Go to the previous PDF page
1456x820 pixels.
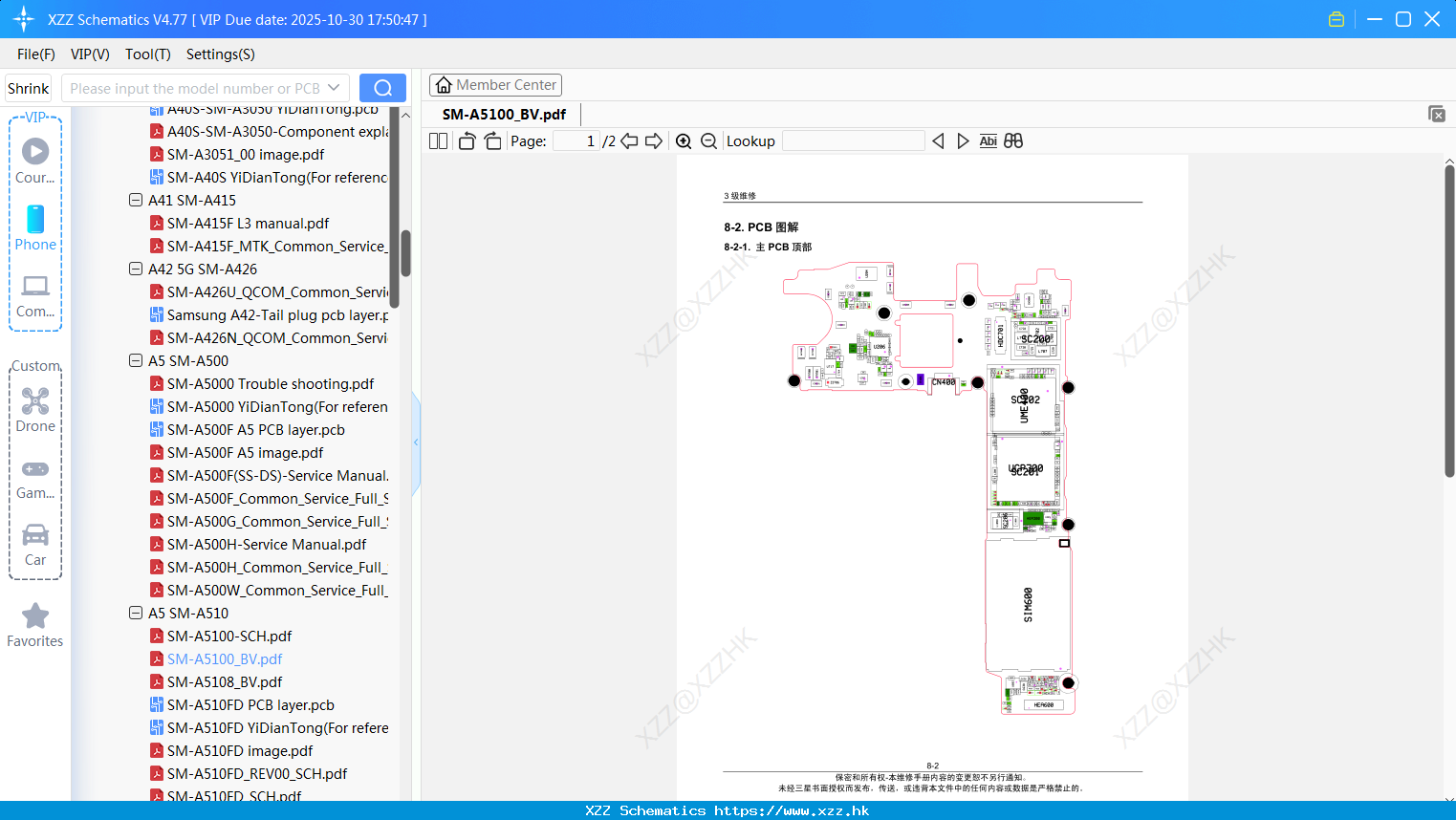pyautogui.click(x=629, y=141)
